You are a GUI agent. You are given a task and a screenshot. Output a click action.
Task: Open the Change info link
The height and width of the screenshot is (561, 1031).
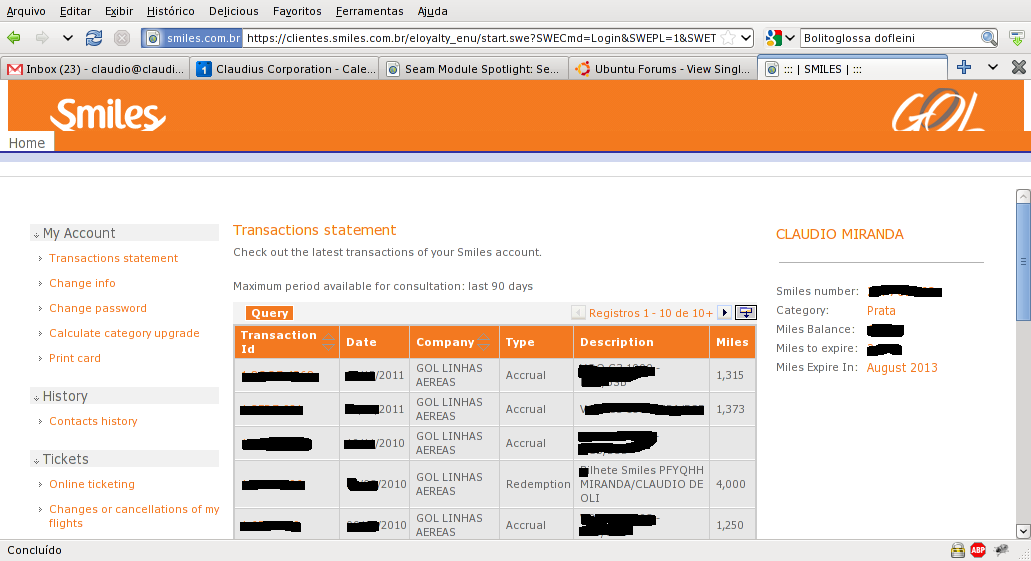[82, 283]
